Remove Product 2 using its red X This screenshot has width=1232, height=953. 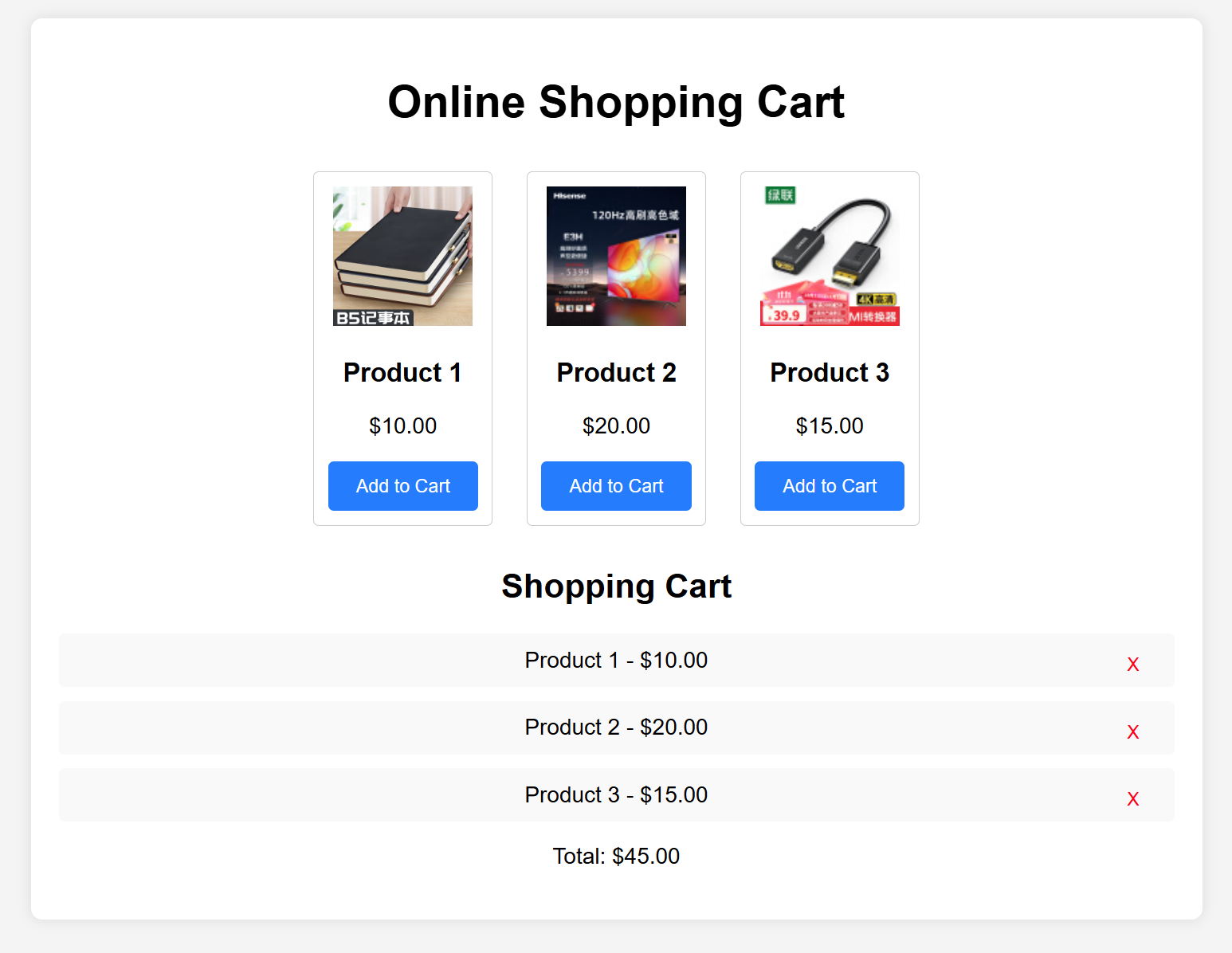click(1132, 731)
